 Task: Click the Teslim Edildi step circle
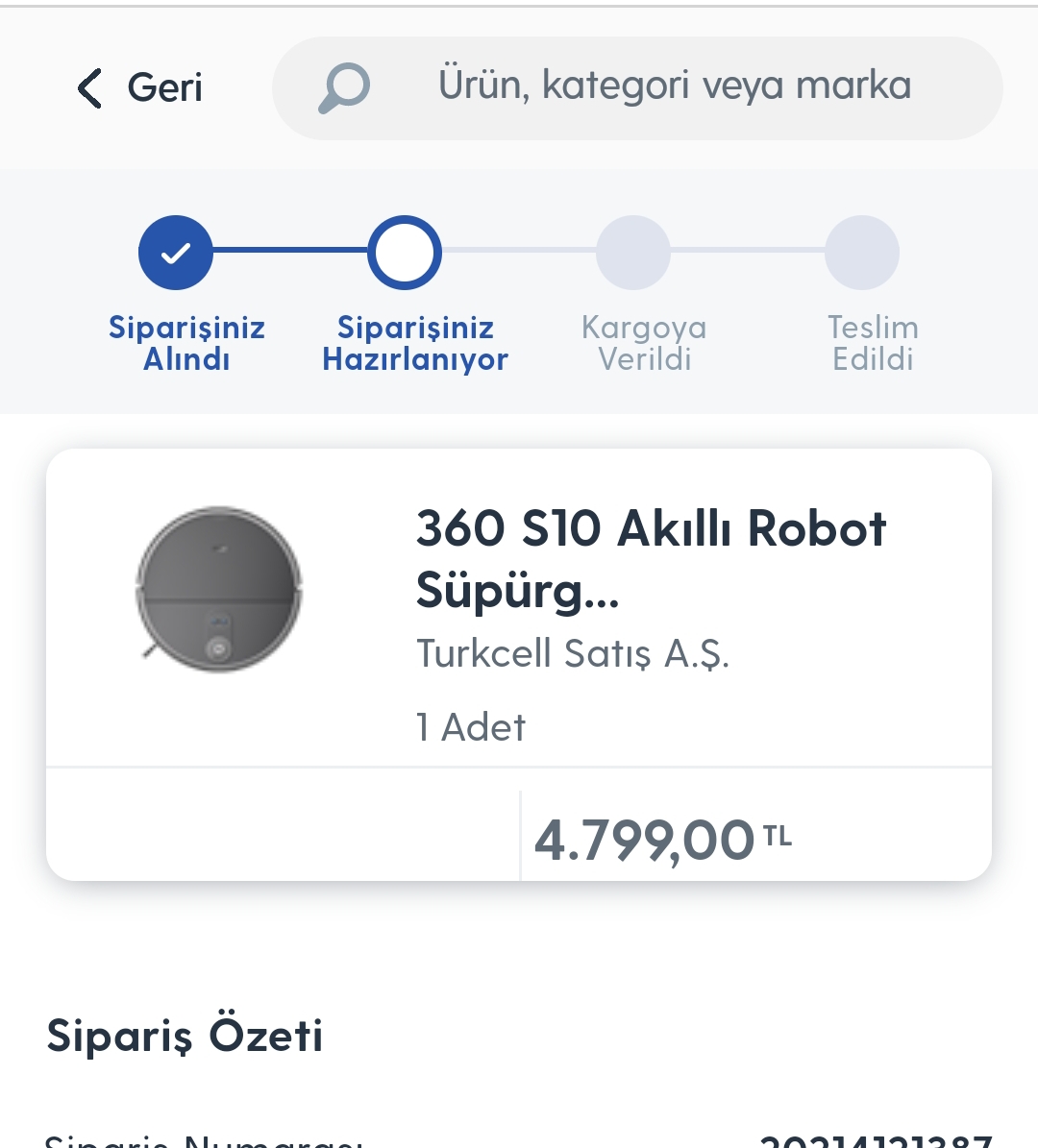pyautogui.click(x=862, y=253)
